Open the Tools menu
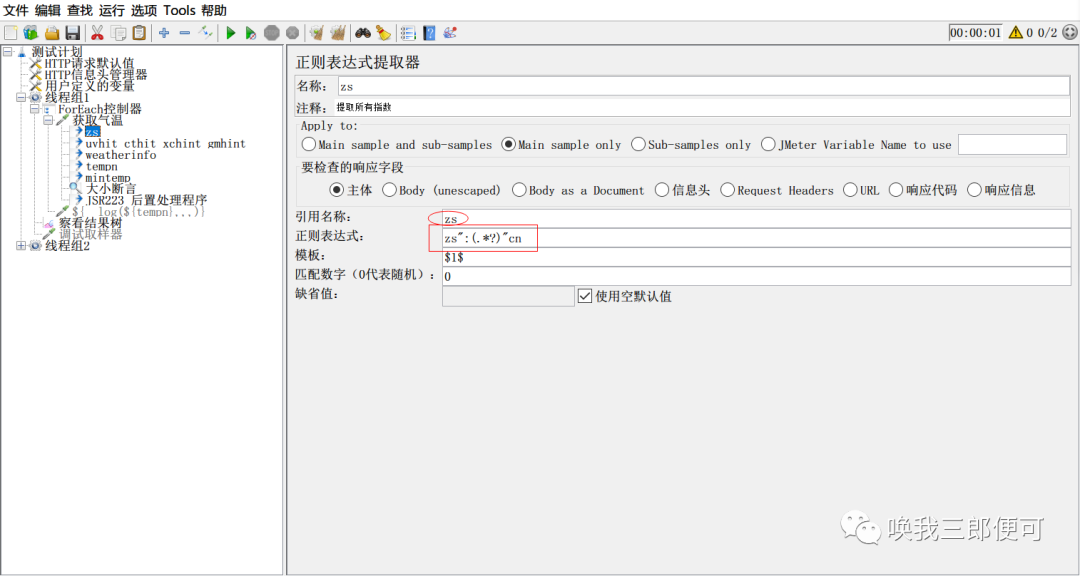Screen dimensions: 1080x576 [x=180, y=10]
